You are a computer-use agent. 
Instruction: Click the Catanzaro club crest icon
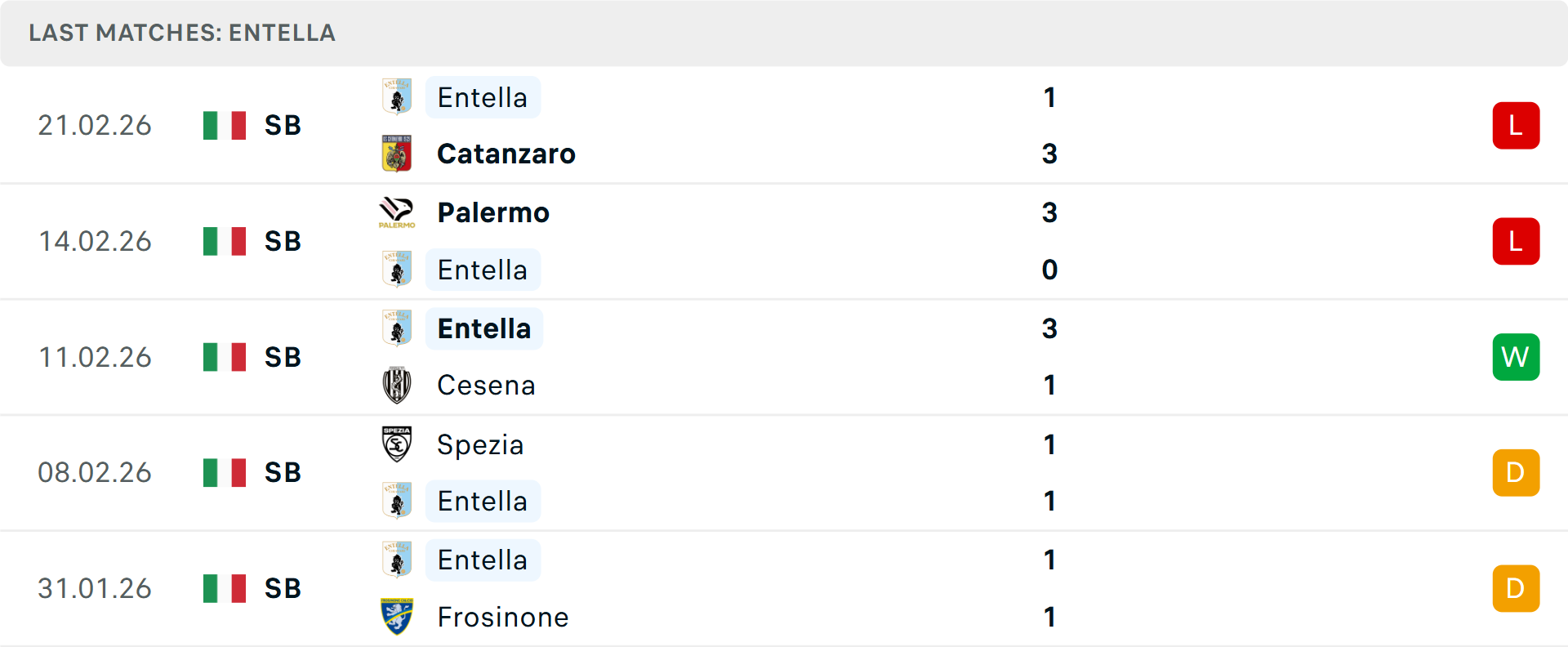point(397,154)
